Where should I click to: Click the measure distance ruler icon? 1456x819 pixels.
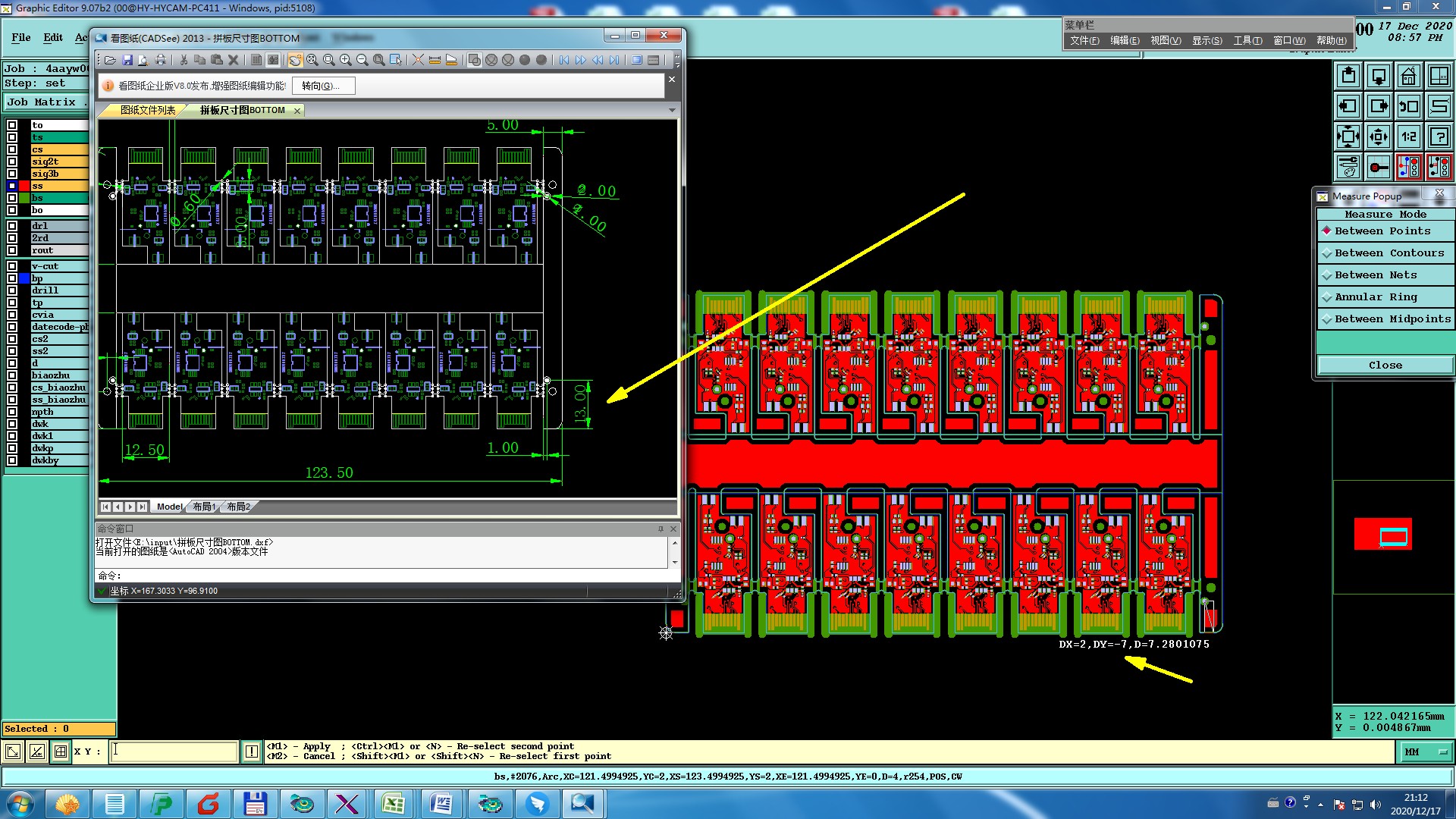(435, 60)
